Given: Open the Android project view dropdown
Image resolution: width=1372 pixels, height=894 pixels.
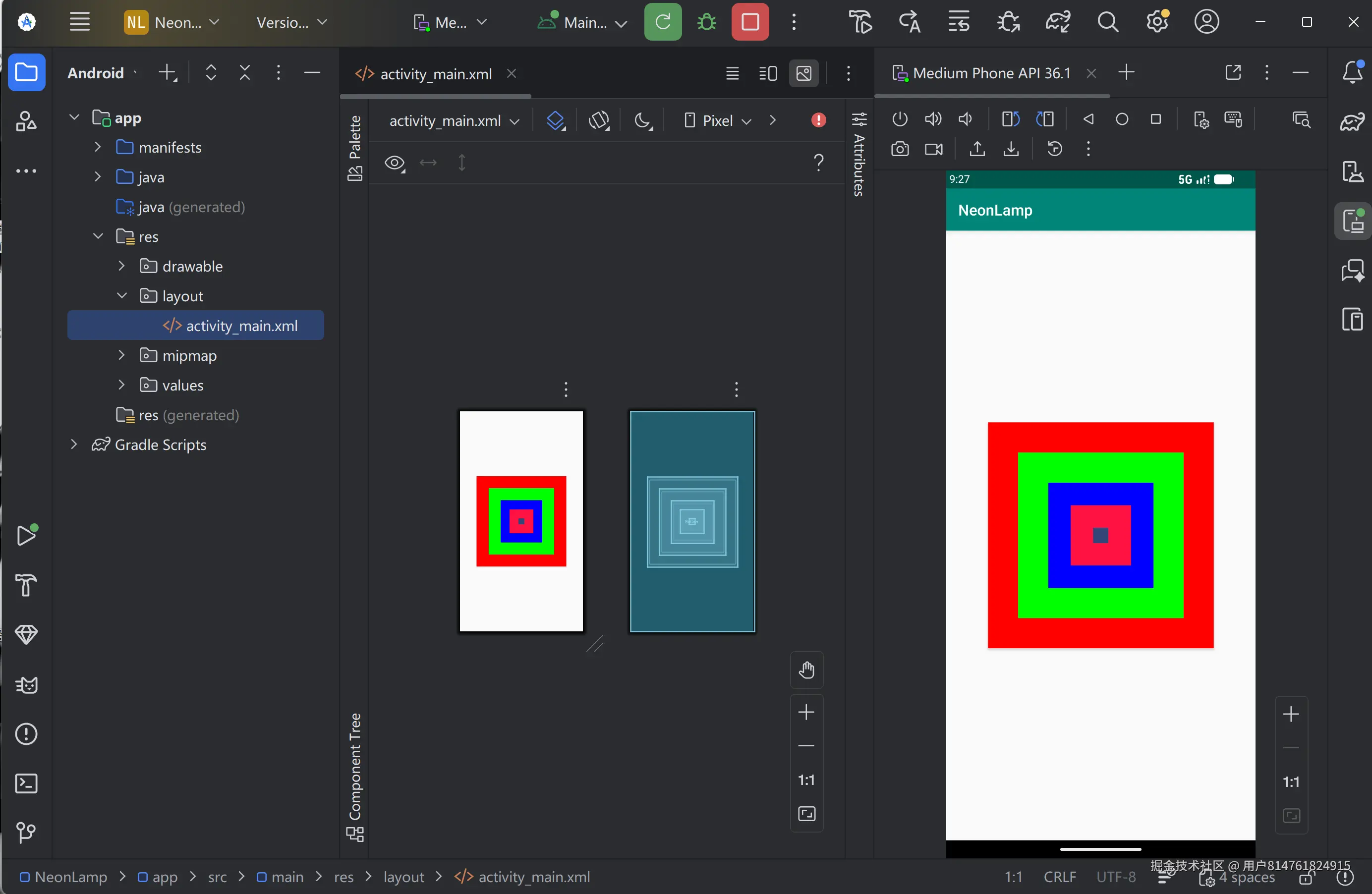Looking at the screenshot, I should (102, 73).
